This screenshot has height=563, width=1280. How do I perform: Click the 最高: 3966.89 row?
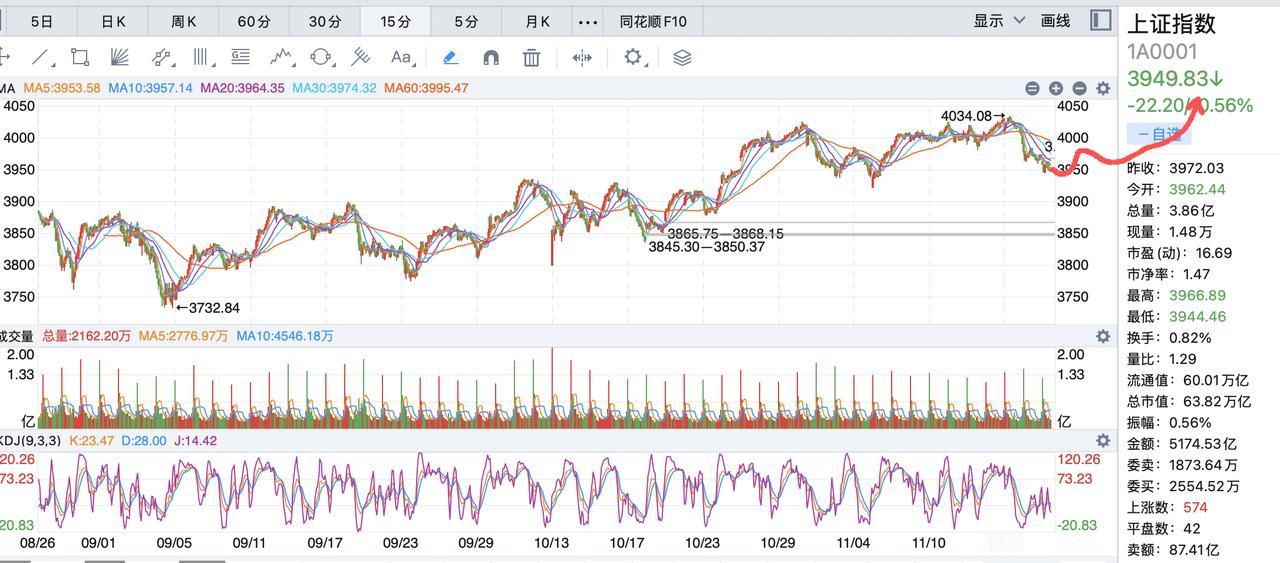pos(1176,295)
